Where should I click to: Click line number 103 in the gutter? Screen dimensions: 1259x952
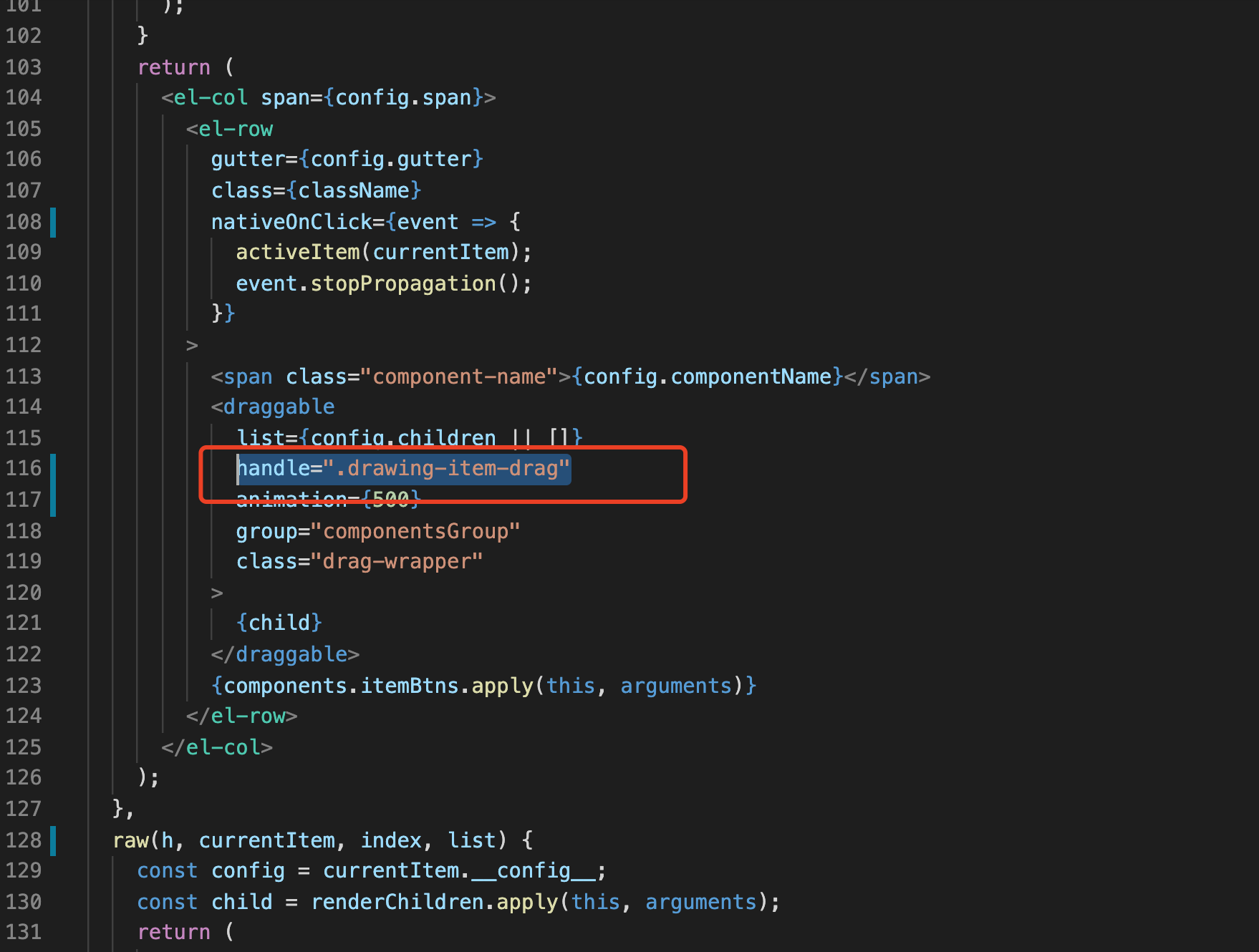pyautogui.click(x=24, y=67)
